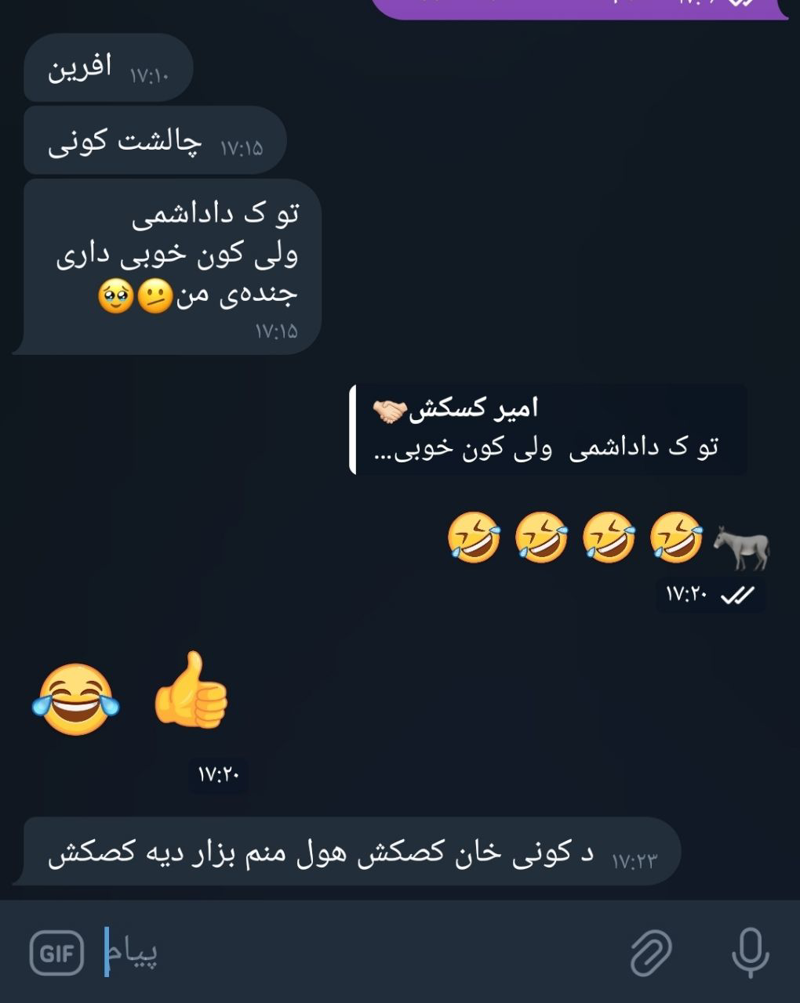Select the message 'چالشت کونی'
The width and height of the screenshot is (800, 1003).
click(155, 140)
